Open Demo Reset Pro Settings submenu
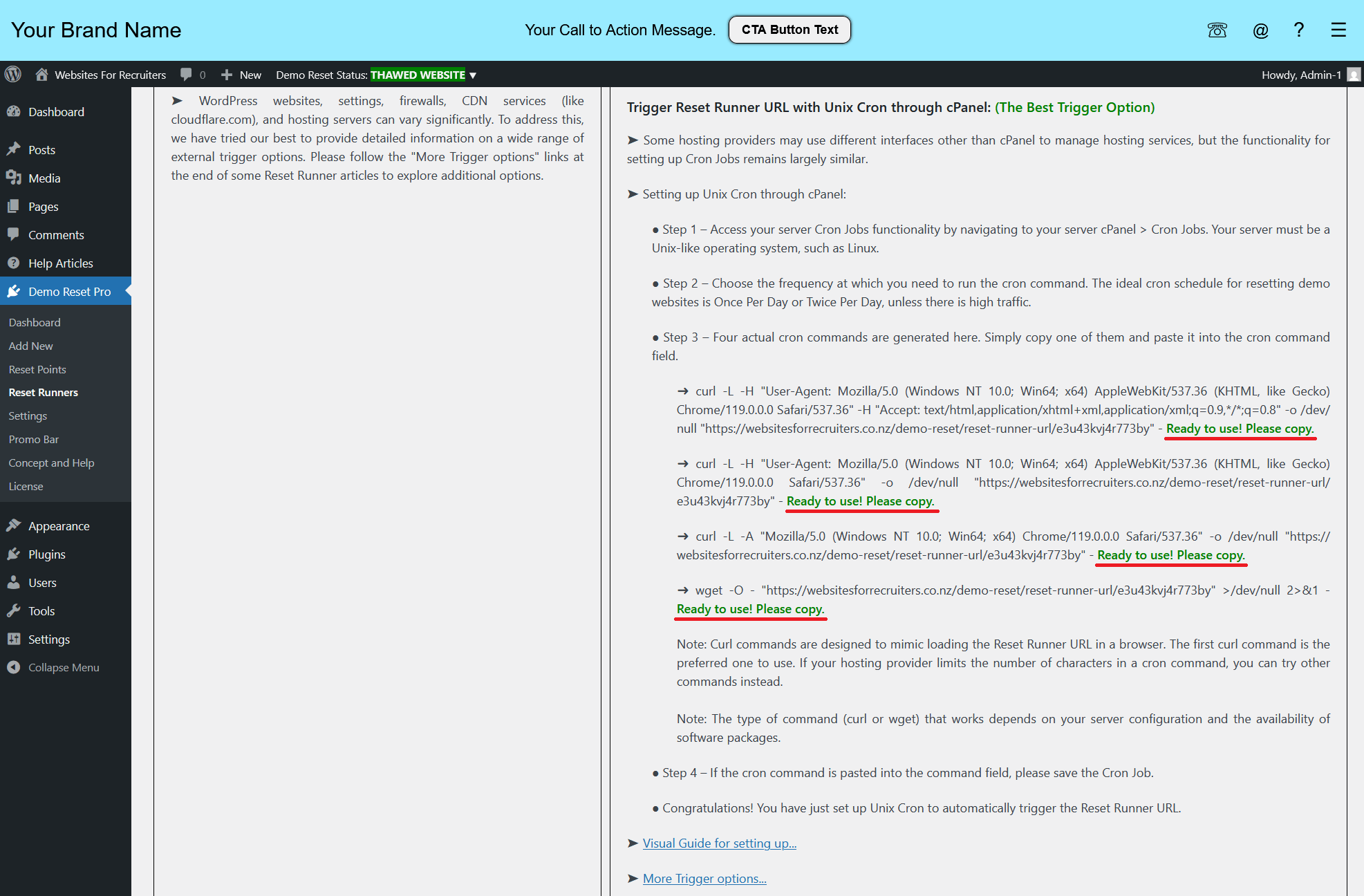The height and width of the screenshot is (896, 1364). 28,416
